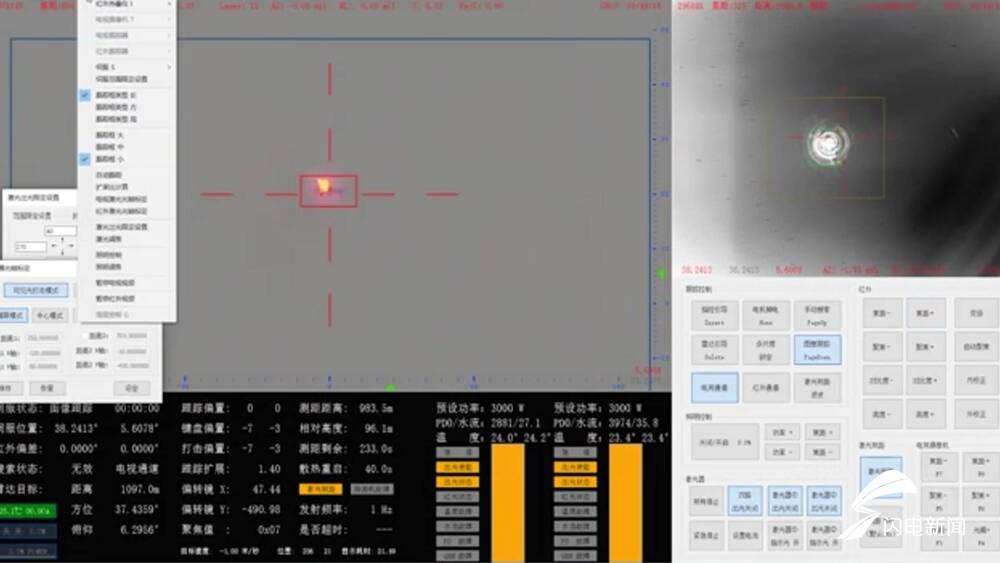This screenshot has height=563, width=1000.
Task: Select the highlighted PageDown tracking button
Action: click(818, 348)
